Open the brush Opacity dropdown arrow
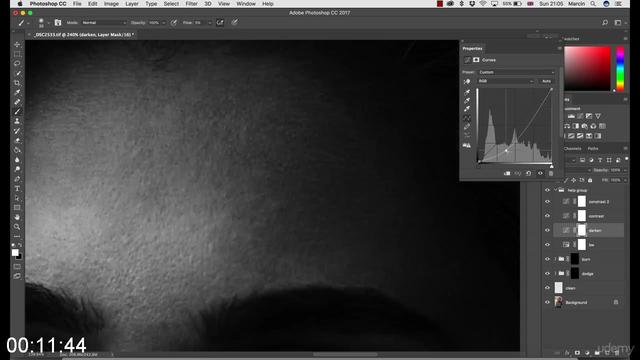The width and height of the screenshot is (640, 360). 164,23
